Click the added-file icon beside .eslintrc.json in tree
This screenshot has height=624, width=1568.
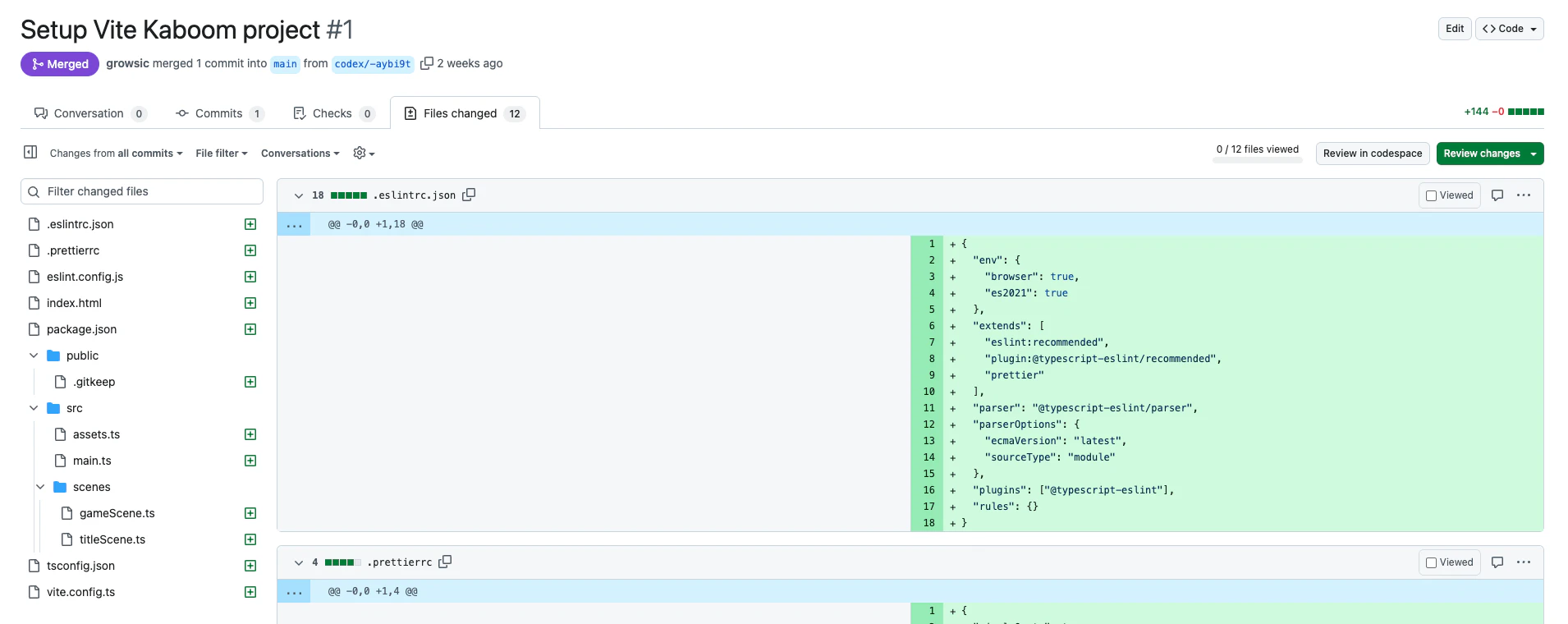coord(250,224)
